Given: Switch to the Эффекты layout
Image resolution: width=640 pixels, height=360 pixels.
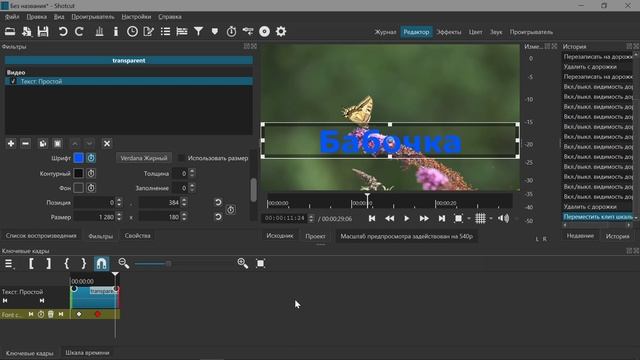Looking at the screenshot, I should click(x=449, y=32).
